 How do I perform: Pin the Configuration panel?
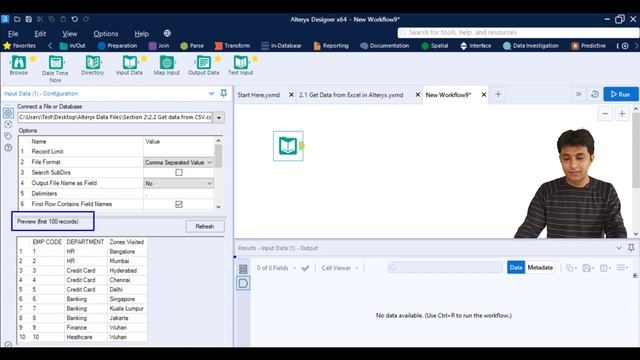tap(224, 93)
